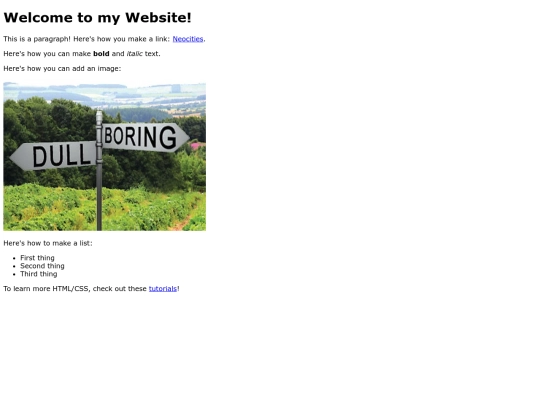Click the Third thing list item
Image resolution: width=540 pixels, height=405 pixels.
click(39, 274)
